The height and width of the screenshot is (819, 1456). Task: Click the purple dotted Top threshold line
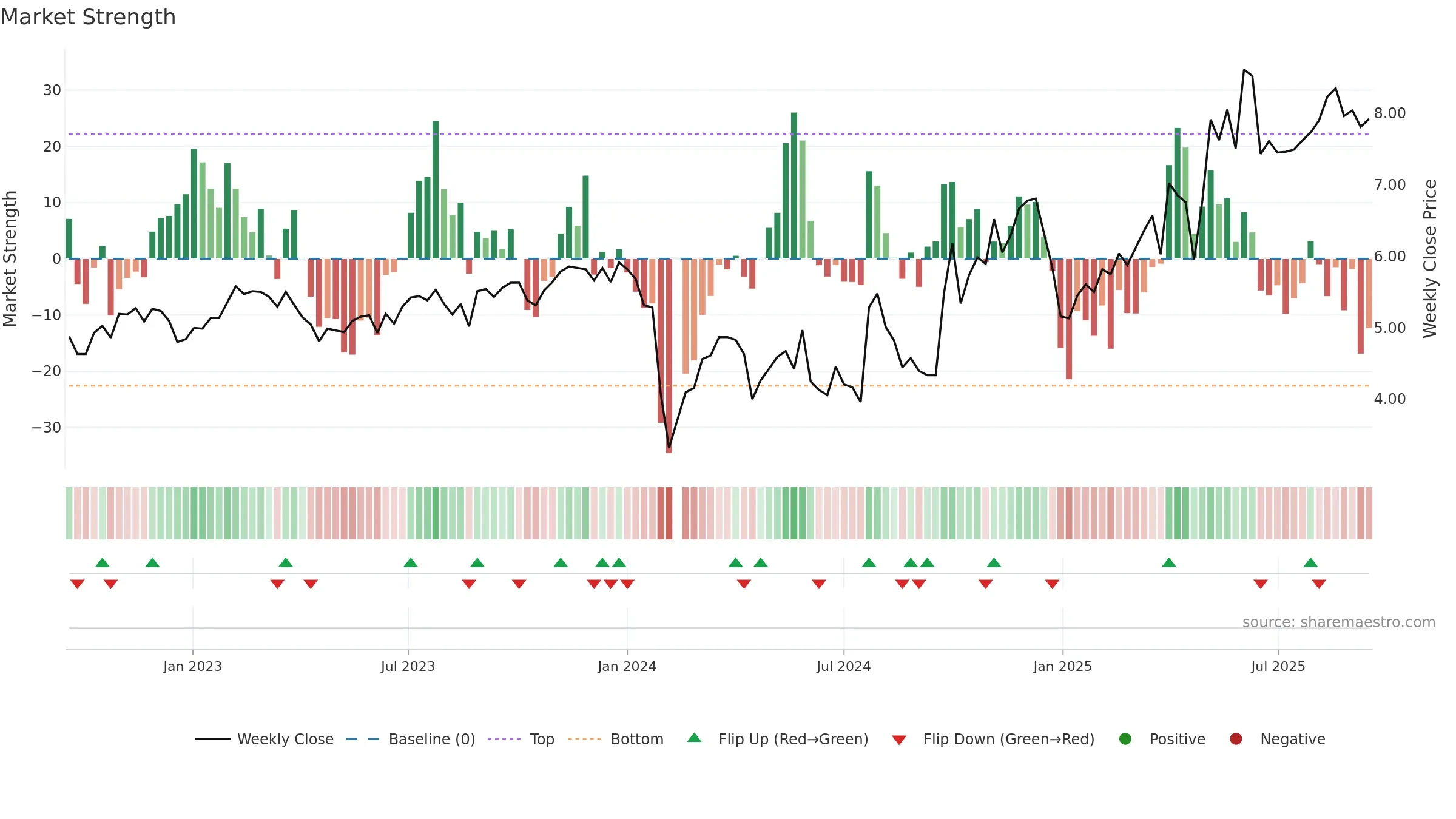[719, 134]
